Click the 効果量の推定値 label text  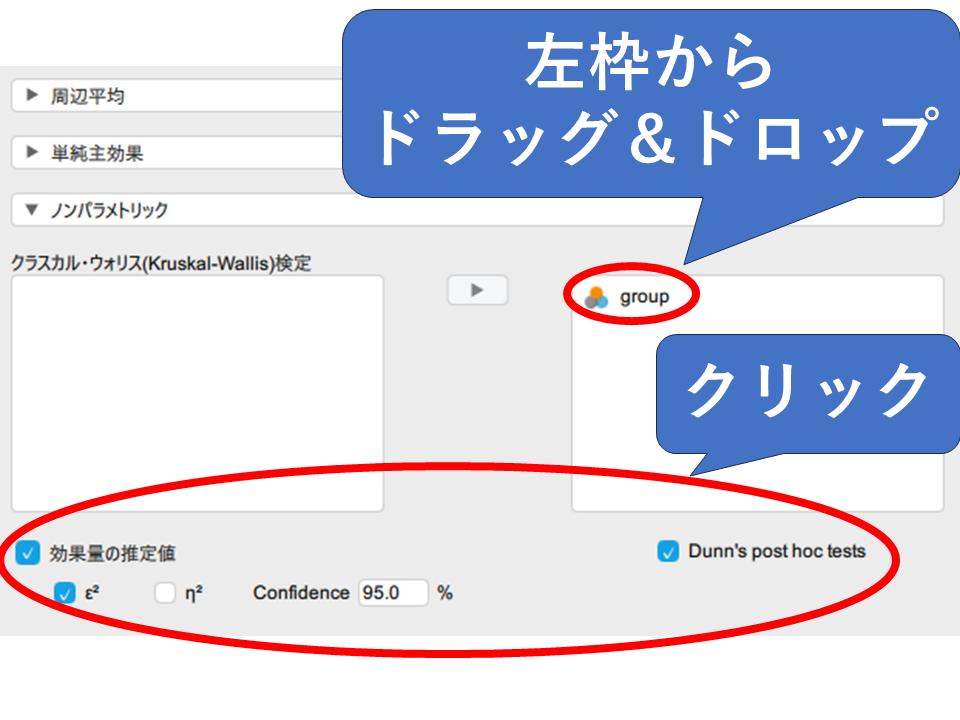[112, 553]
